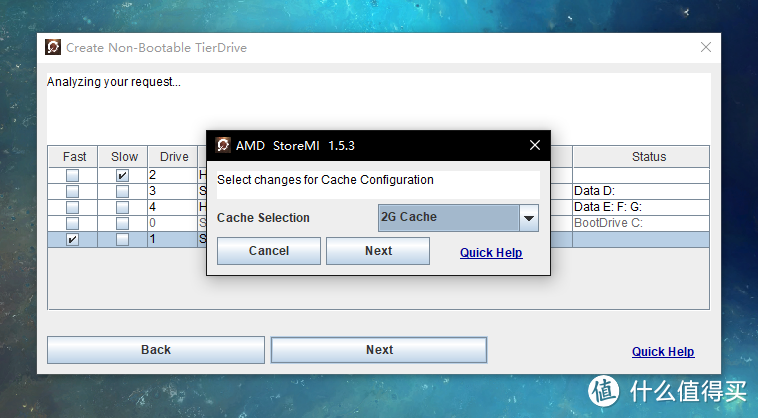The height and width of the screenshot is (418, 758).
Task: Click the StoreMI logo icon in the dialog title bar
Action: pos(223,145)
